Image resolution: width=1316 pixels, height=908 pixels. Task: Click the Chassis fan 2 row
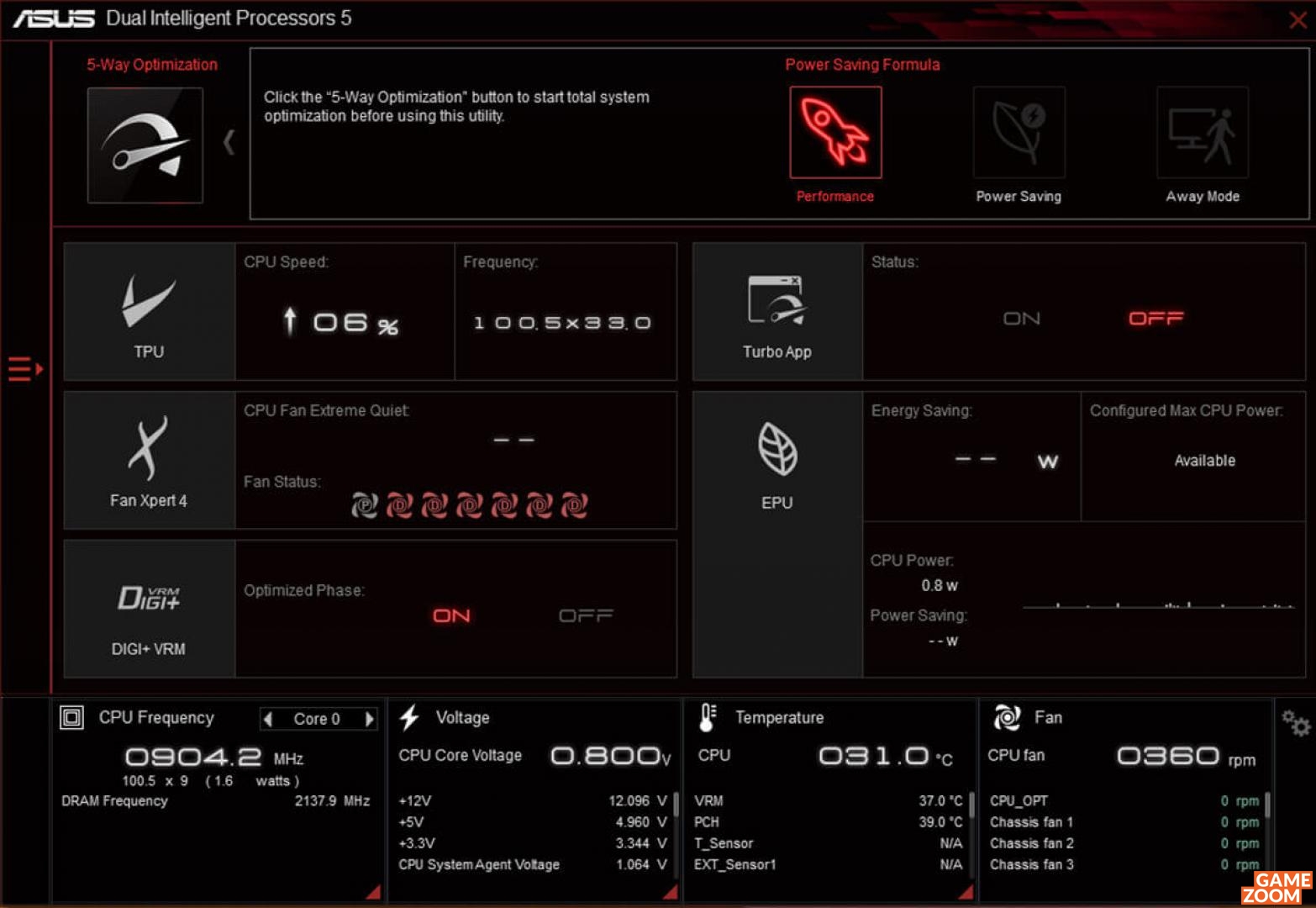1124,843
